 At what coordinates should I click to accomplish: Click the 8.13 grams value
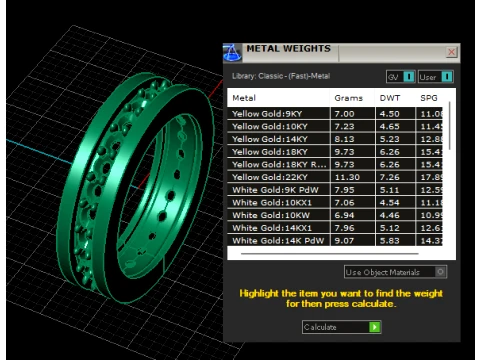pyautogui.click(x=344, y=139)
